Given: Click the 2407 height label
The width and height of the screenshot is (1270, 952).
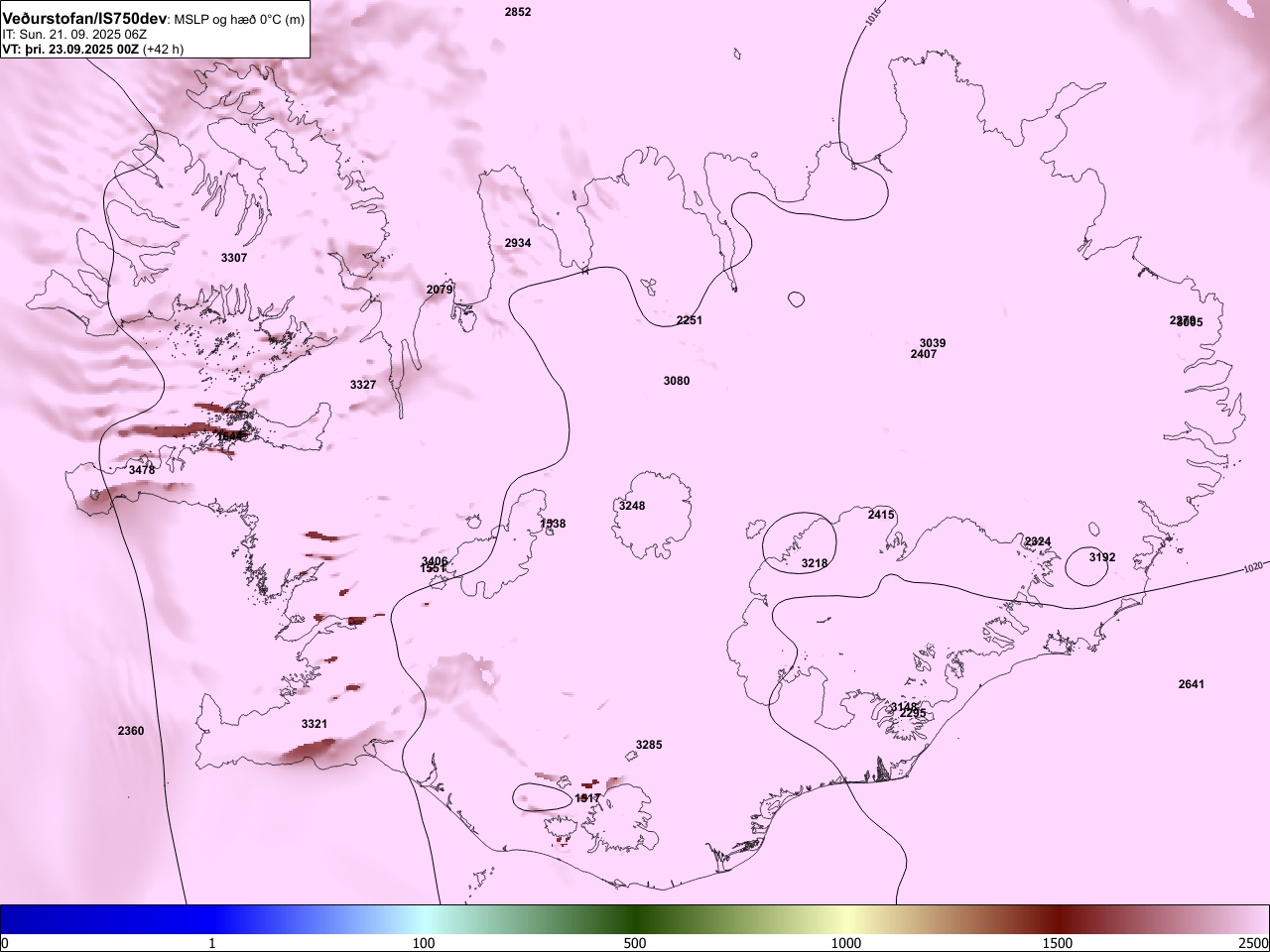Looking at the screenshot, I should [924, 354].
